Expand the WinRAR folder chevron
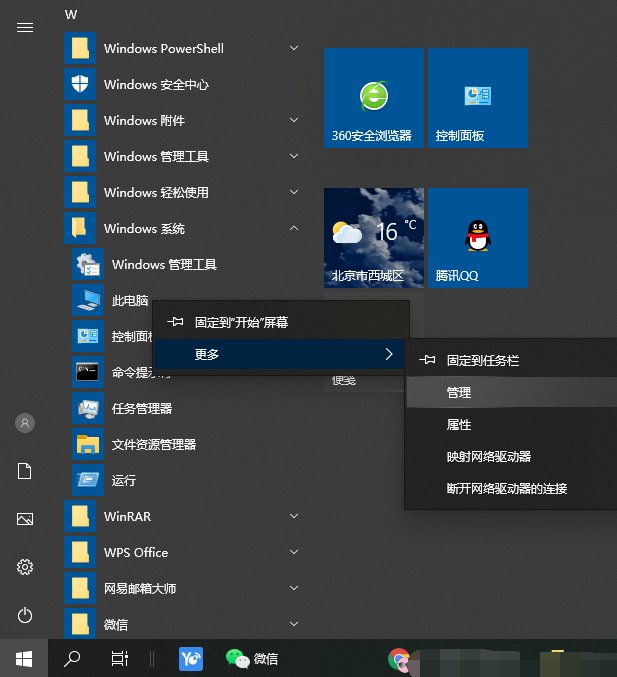 [293, 516]
